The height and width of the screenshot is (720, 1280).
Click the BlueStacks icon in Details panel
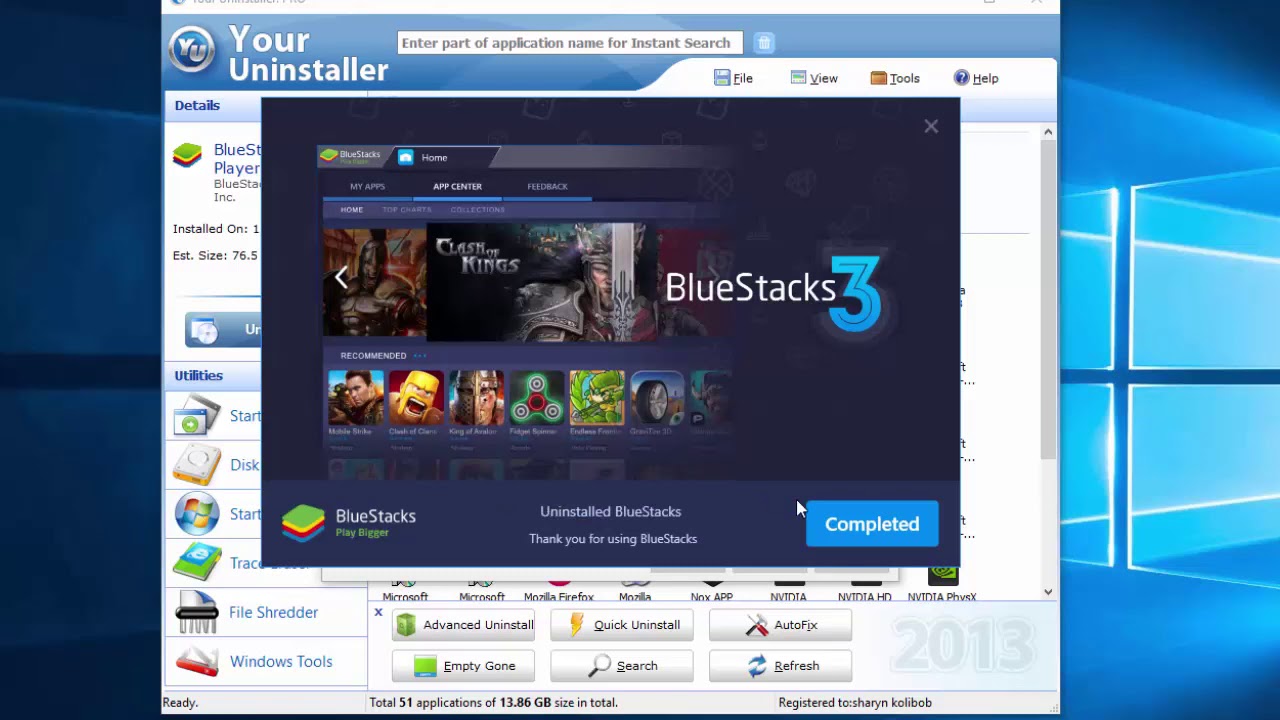click(187, 155)
